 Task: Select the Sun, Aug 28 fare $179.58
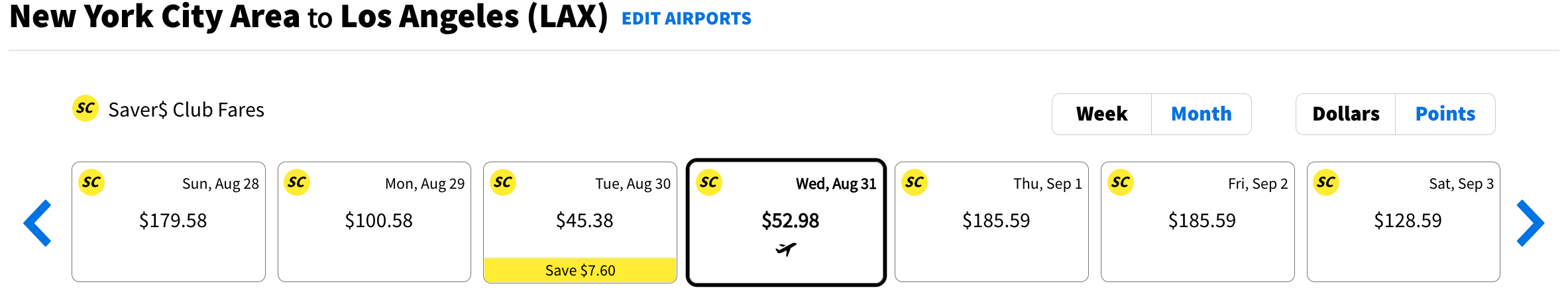pos(172,221)
